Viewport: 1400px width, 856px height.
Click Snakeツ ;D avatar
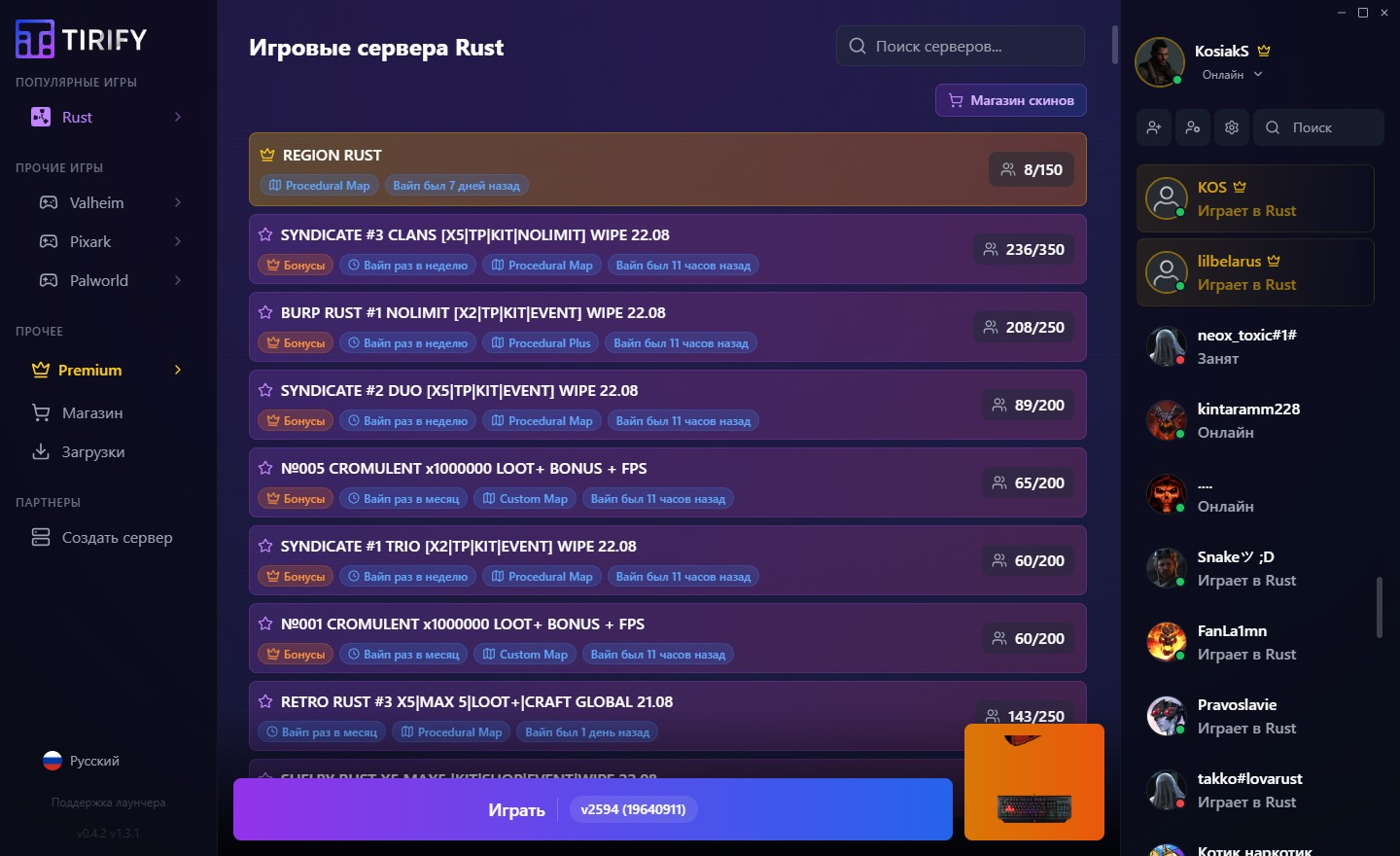click(x=1167, y=568)
